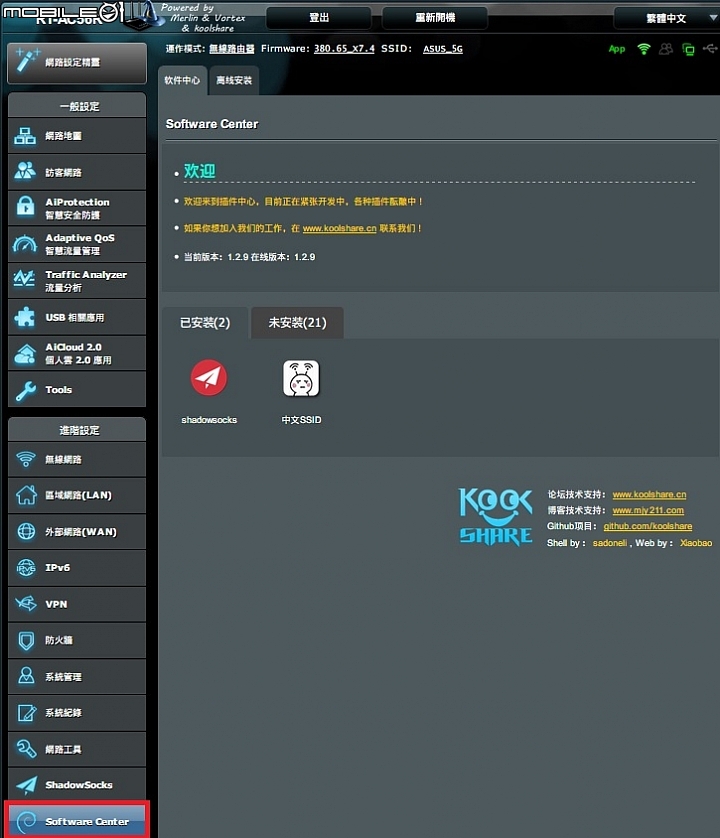Viewport: 720px width, 838px height.
Task: Click the USB application puzzle icon
Action: click(25, 316)
